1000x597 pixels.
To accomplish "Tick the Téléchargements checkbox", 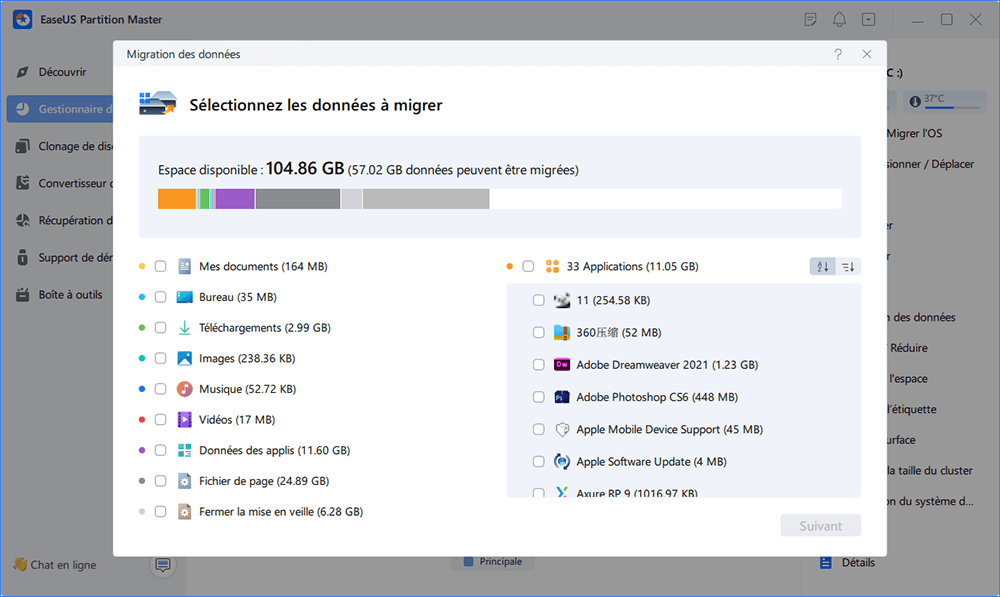I will pyautogui.click(x=160, y=328).
